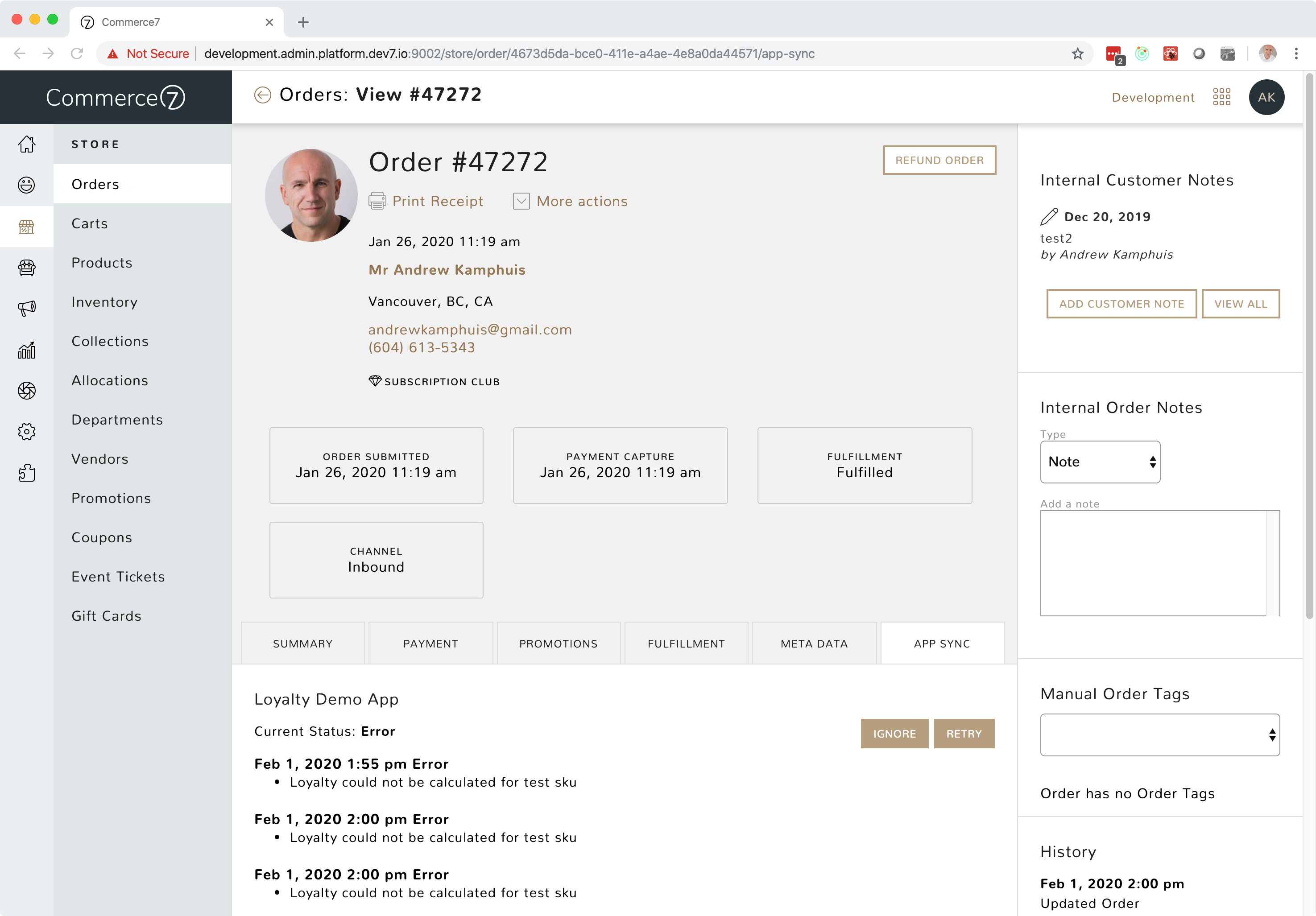Image resolution: width=1316 pixels, height=916 pixels.
Task: Click the andrewkamphuis@gmail.com email link
Action: [x=469, y=330]
